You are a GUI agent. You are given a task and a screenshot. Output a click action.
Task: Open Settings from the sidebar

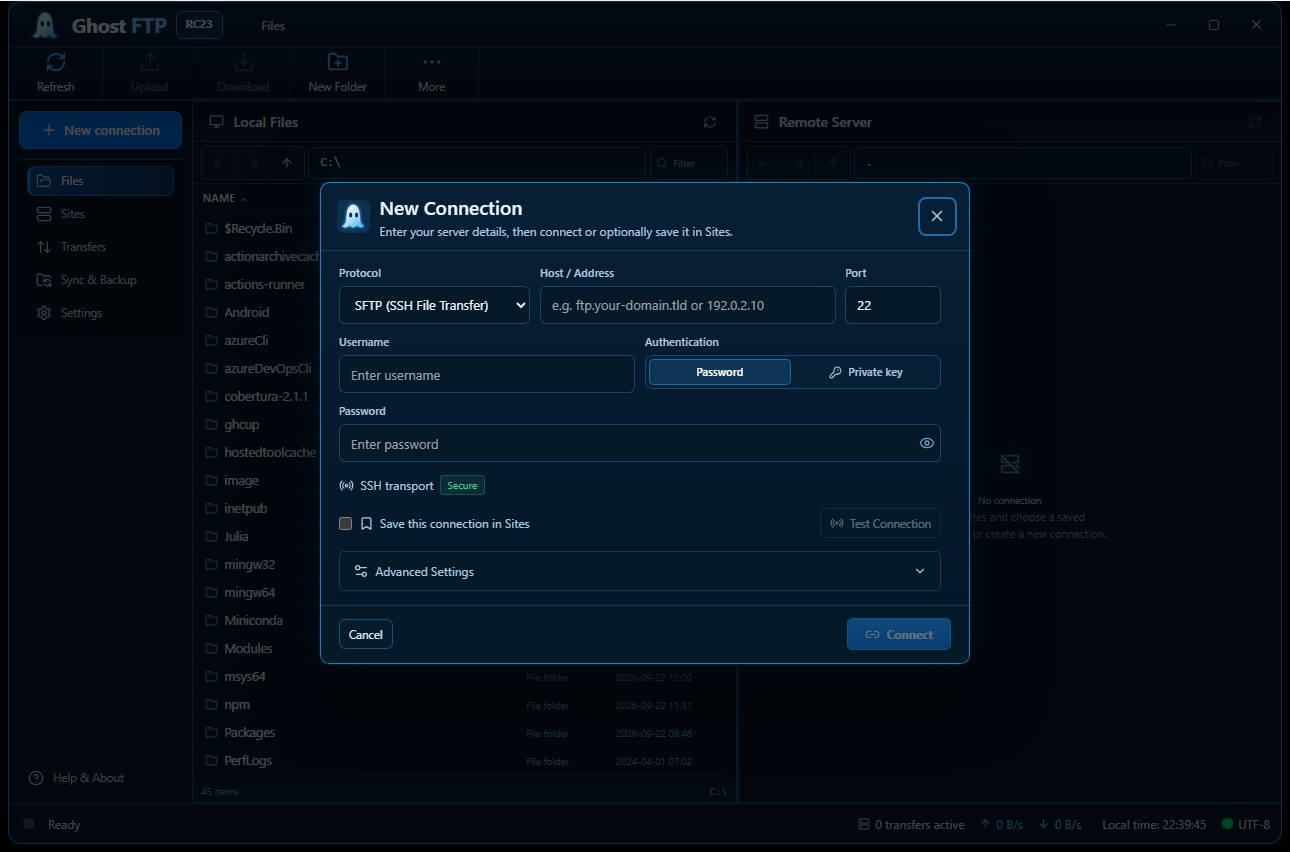(x=101, y=313)
